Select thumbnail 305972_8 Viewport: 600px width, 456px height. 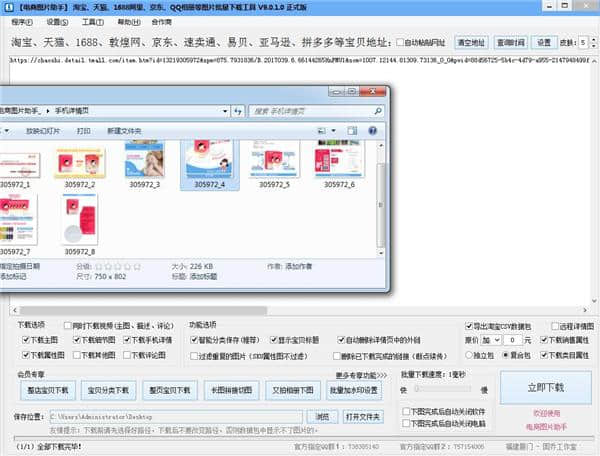pos(80,225)
